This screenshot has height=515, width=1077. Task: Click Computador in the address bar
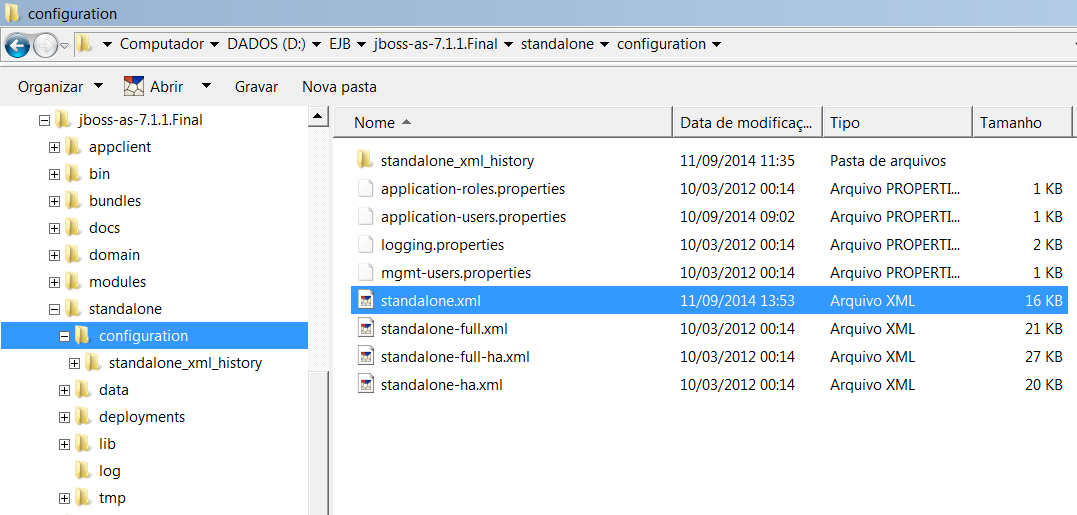(162, 44)
